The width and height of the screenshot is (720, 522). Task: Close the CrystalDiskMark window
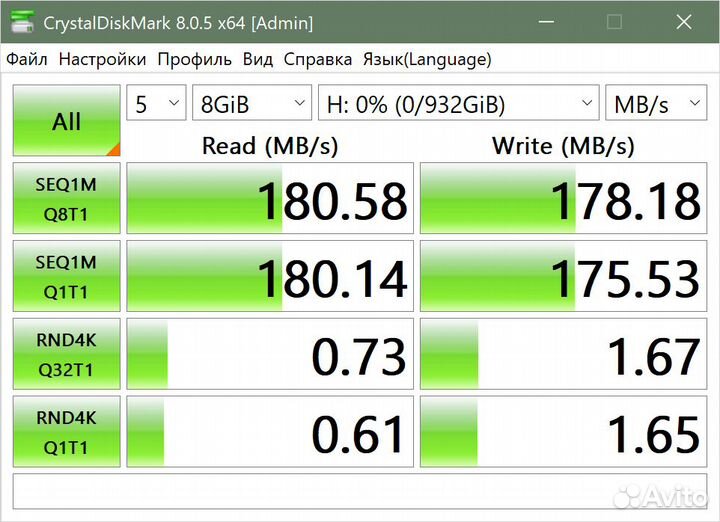684,22
